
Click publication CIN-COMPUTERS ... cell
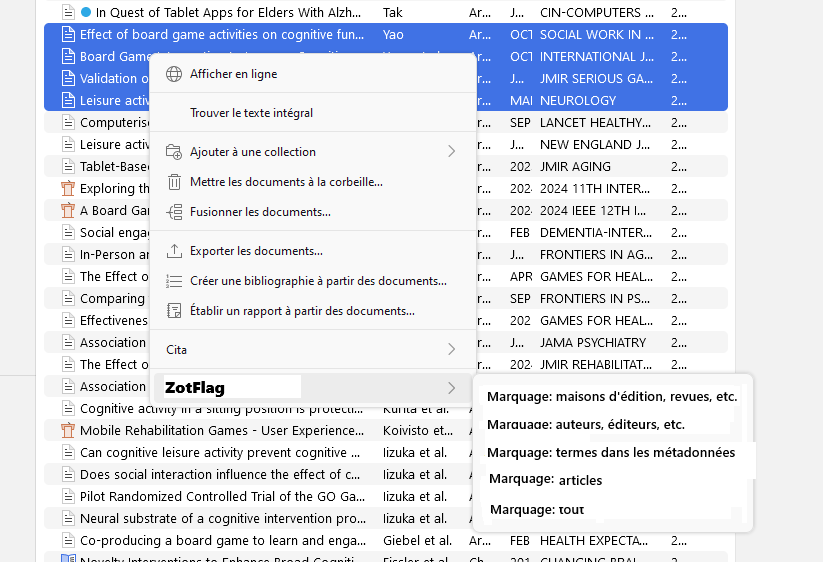tap(597, 12)
